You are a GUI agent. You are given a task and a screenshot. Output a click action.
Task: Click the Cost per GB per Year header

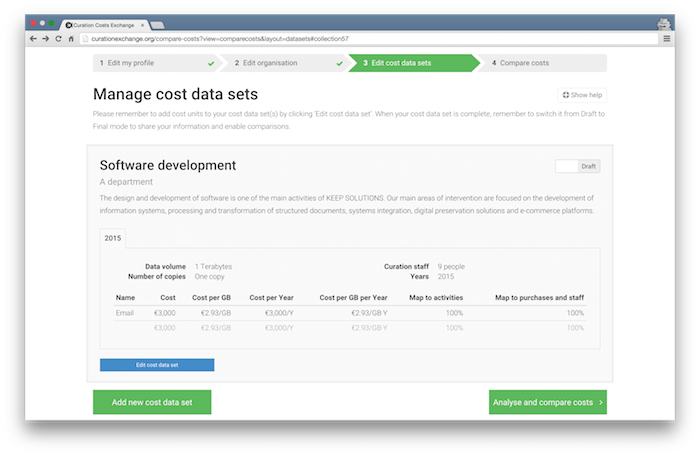pos(354,297)
